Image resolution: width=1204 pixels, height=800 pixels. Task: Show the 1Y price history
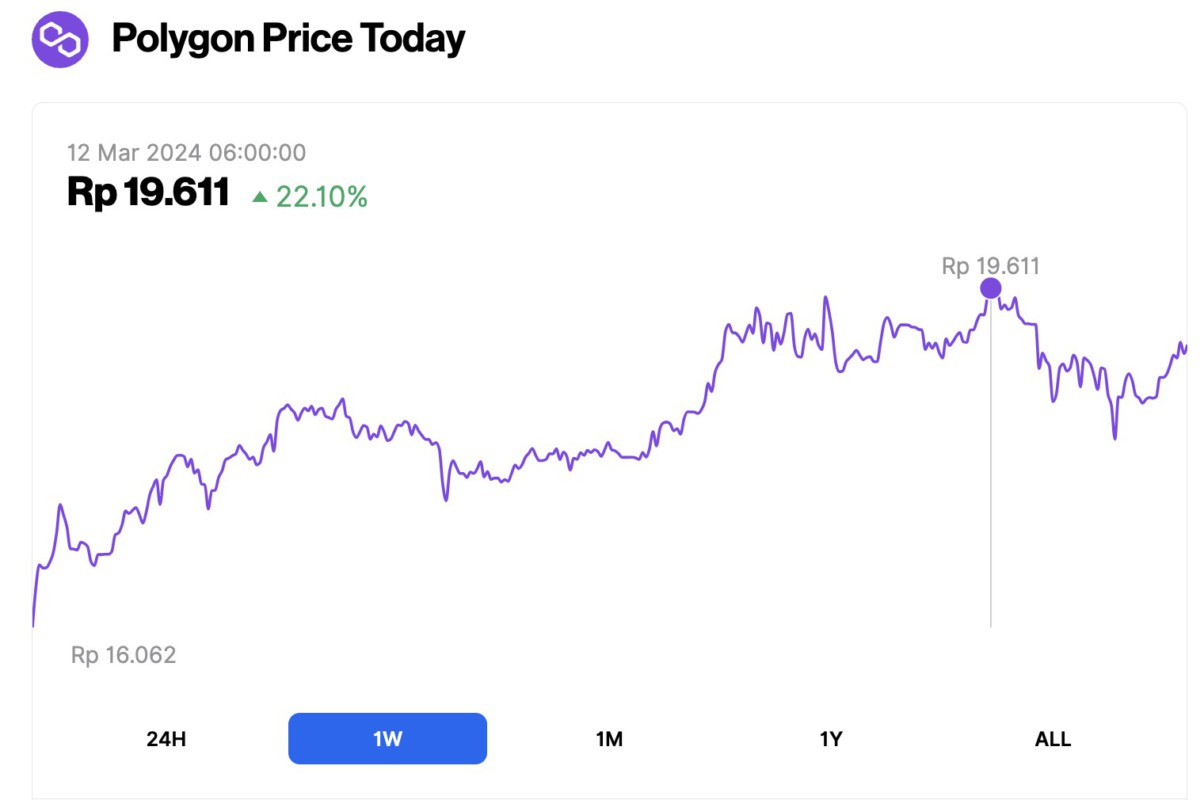(x=831, y=739)
